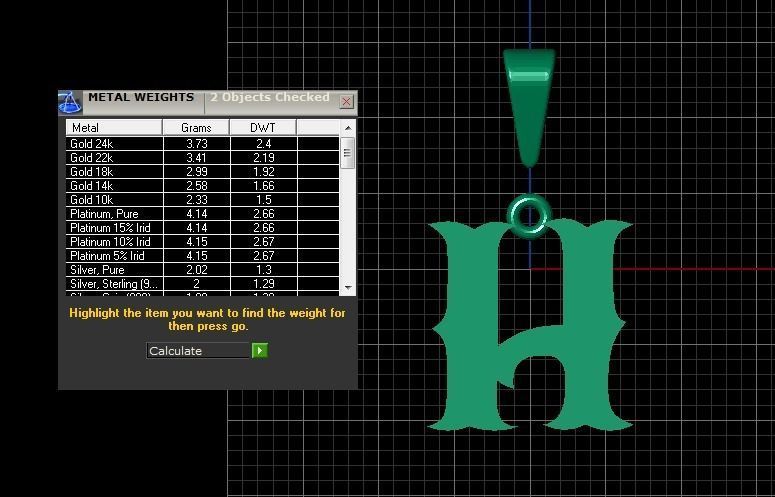Select the Gold 24k row
This screenshot has width=775, height=497.
(203, 144)
